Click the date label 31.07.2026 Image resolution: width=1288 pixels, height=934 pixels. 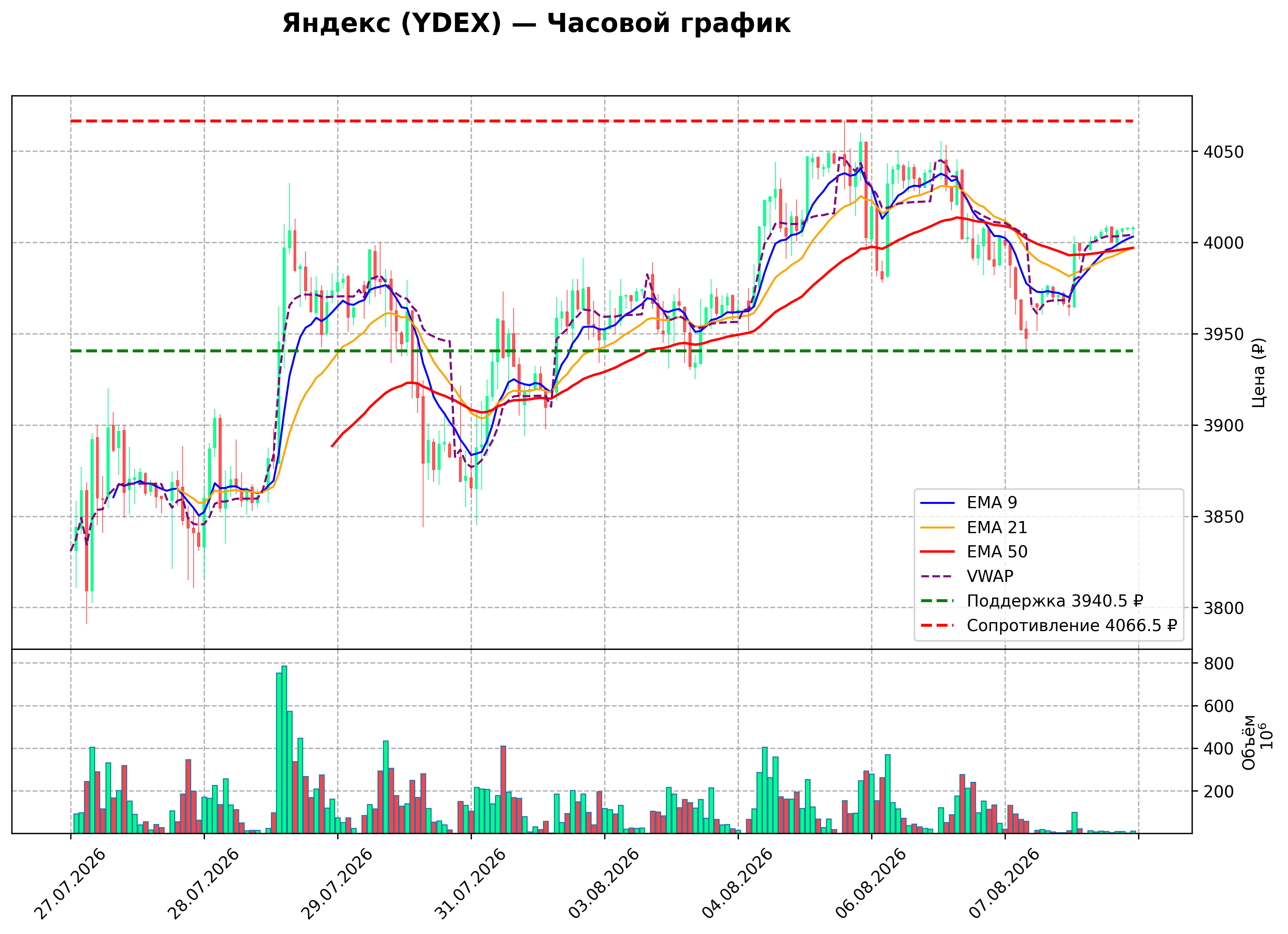pos(470,884)
